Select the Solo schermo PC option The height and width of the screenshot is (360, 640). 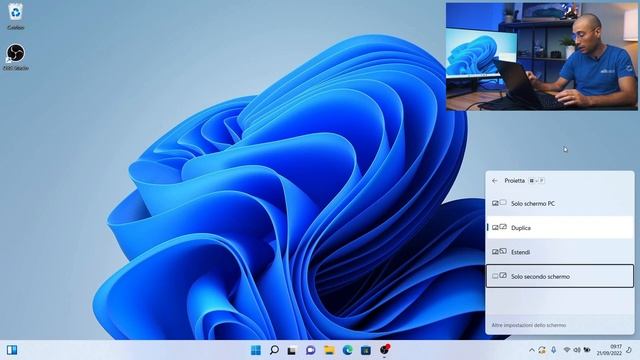[x=560, y=203]
